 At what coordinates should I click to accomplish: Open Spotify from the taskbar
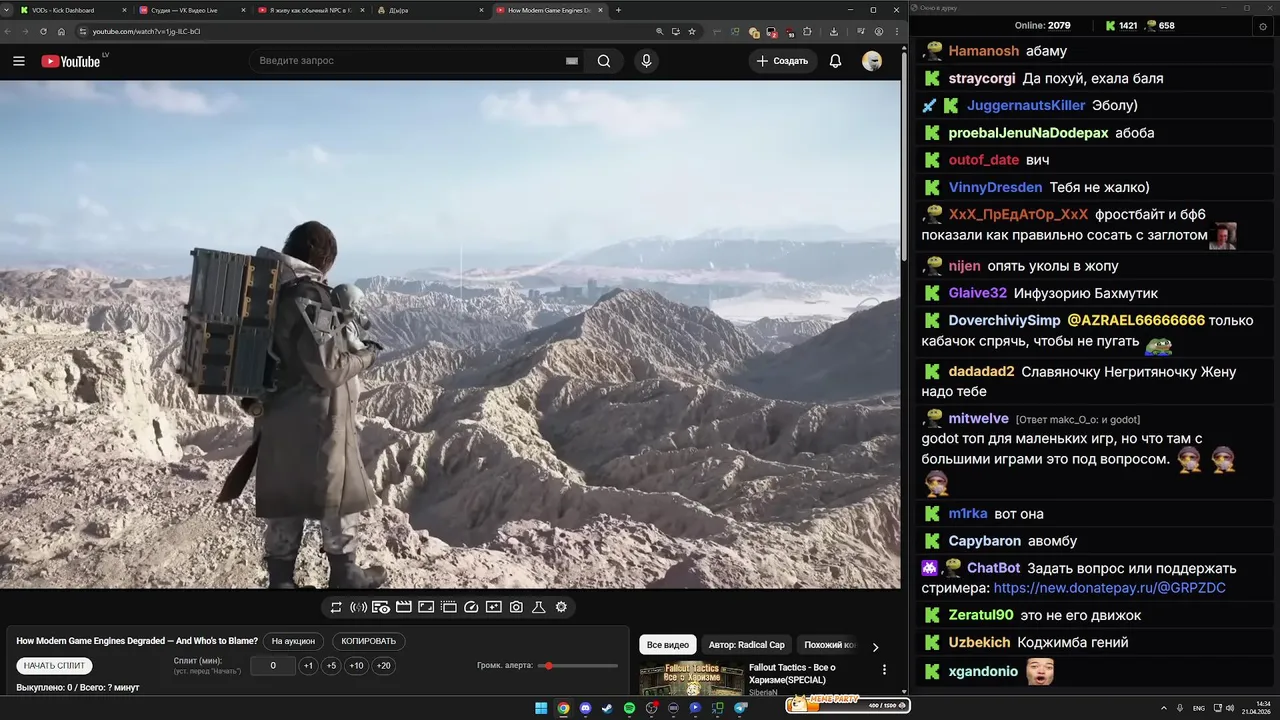click(629, 708)
